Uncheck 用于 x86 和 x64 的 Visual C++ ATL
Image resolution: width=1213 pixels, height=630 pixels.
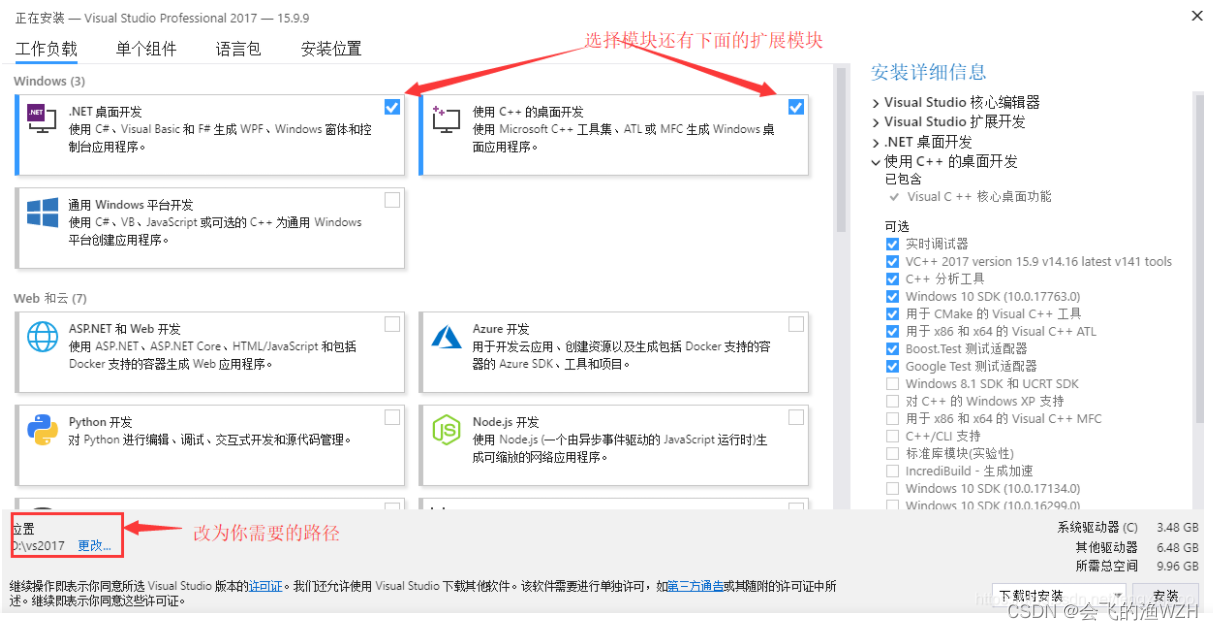tap(892, 331)
